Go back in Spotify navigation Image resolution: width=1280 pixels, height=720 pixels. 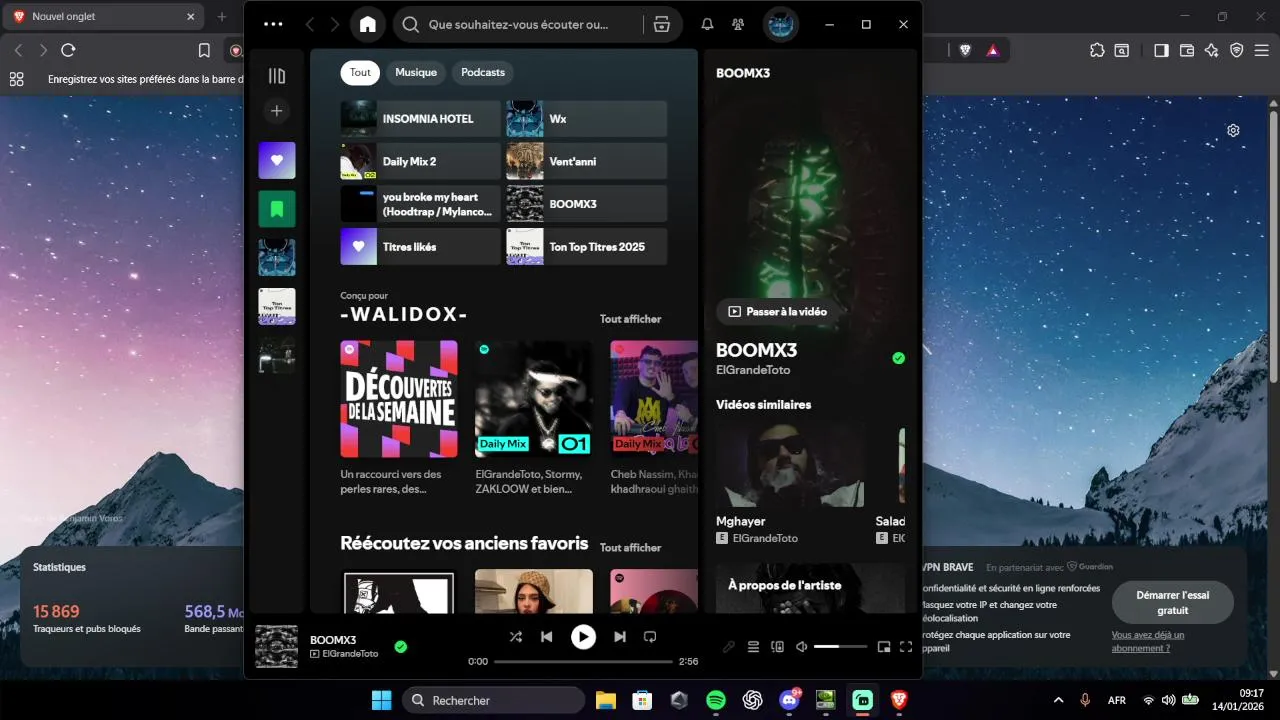[310, 25]
